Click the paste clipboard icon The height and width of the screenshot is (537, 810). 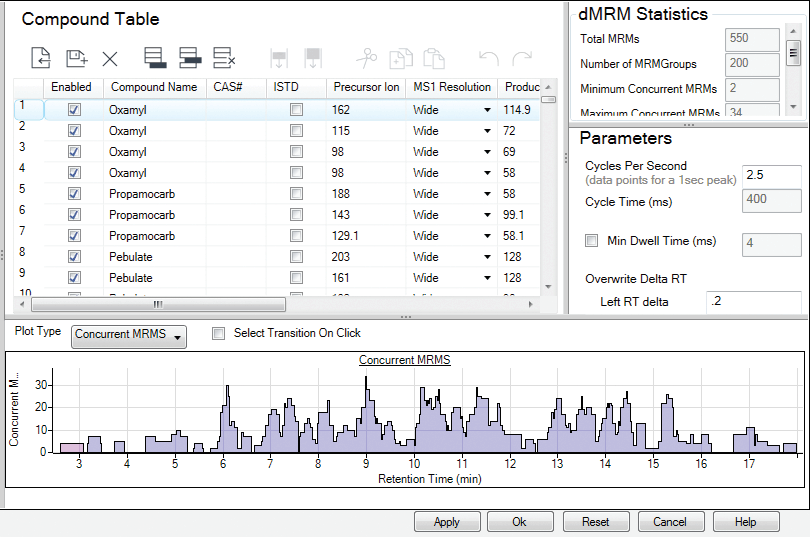click(433, 58)
